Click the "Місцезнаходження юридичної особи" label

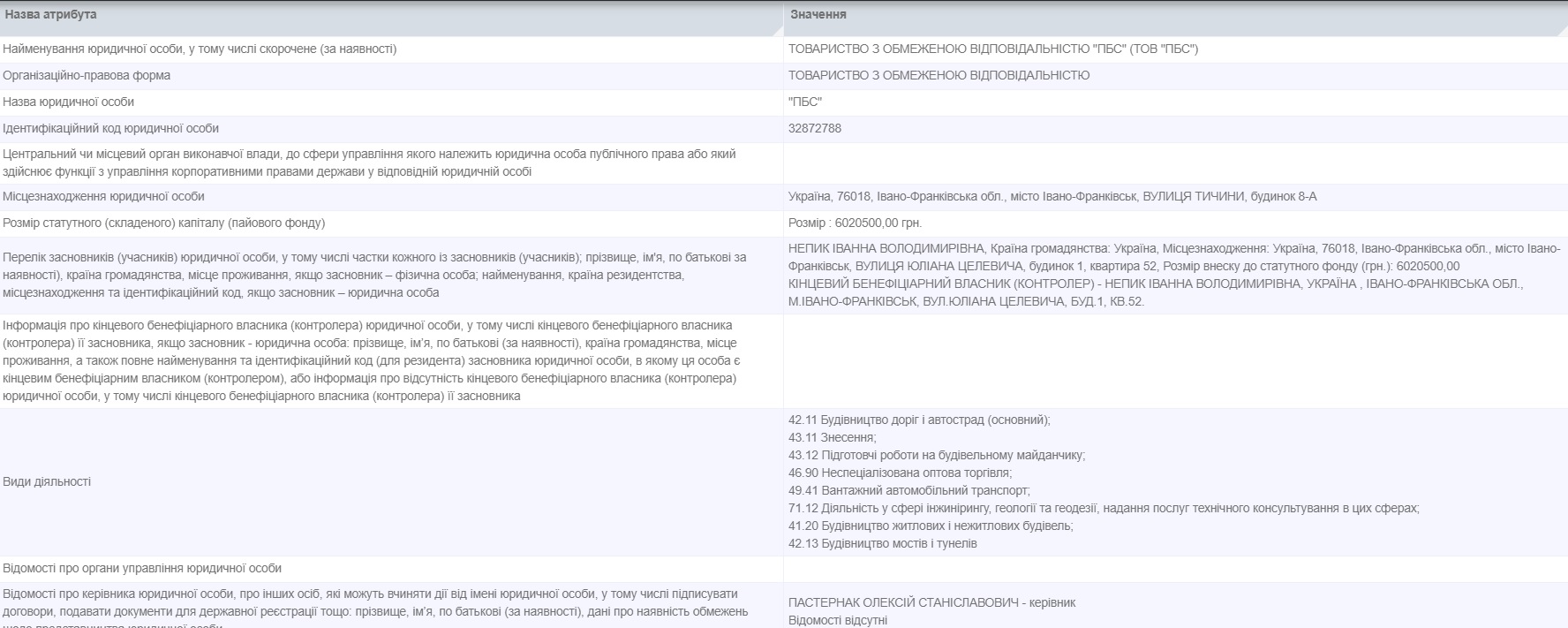pos(103,197)
